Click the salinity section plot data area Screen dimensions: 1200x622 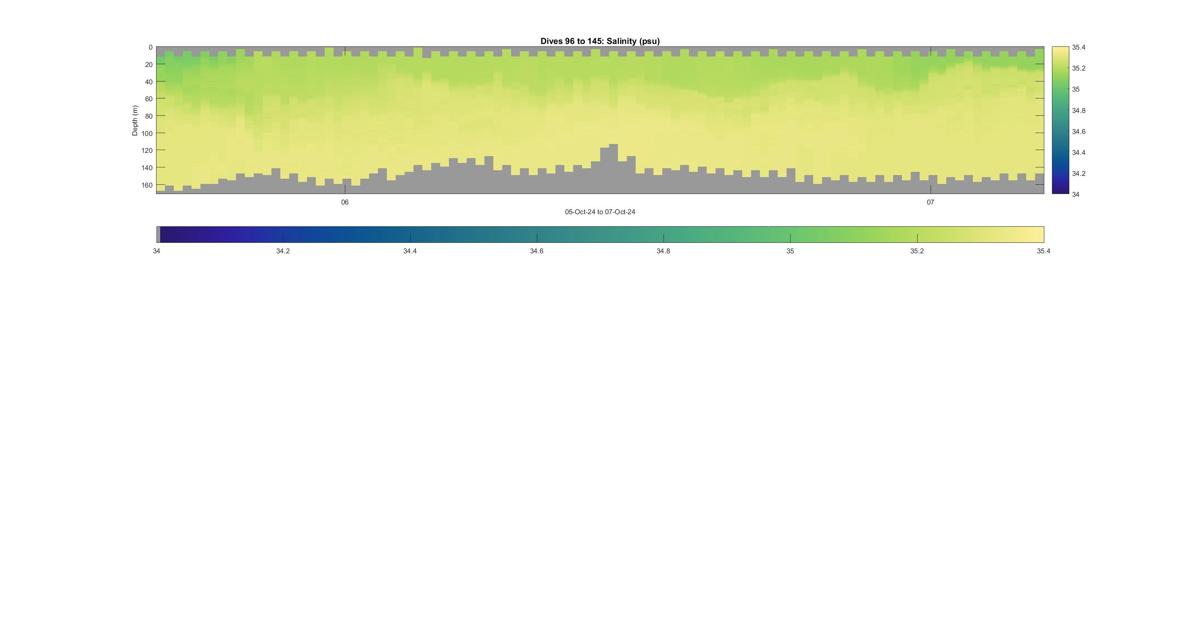tap(600, 120)
